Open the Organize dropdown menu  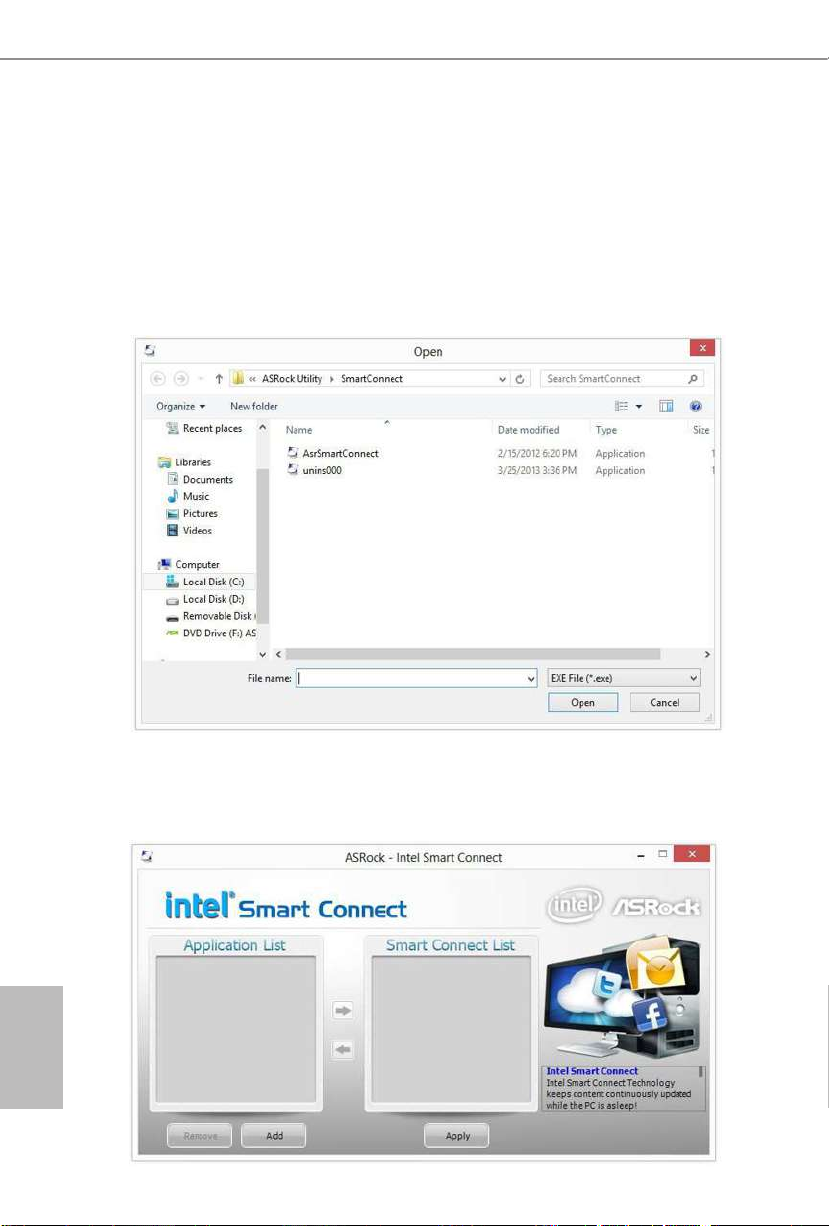click(181, 406)
